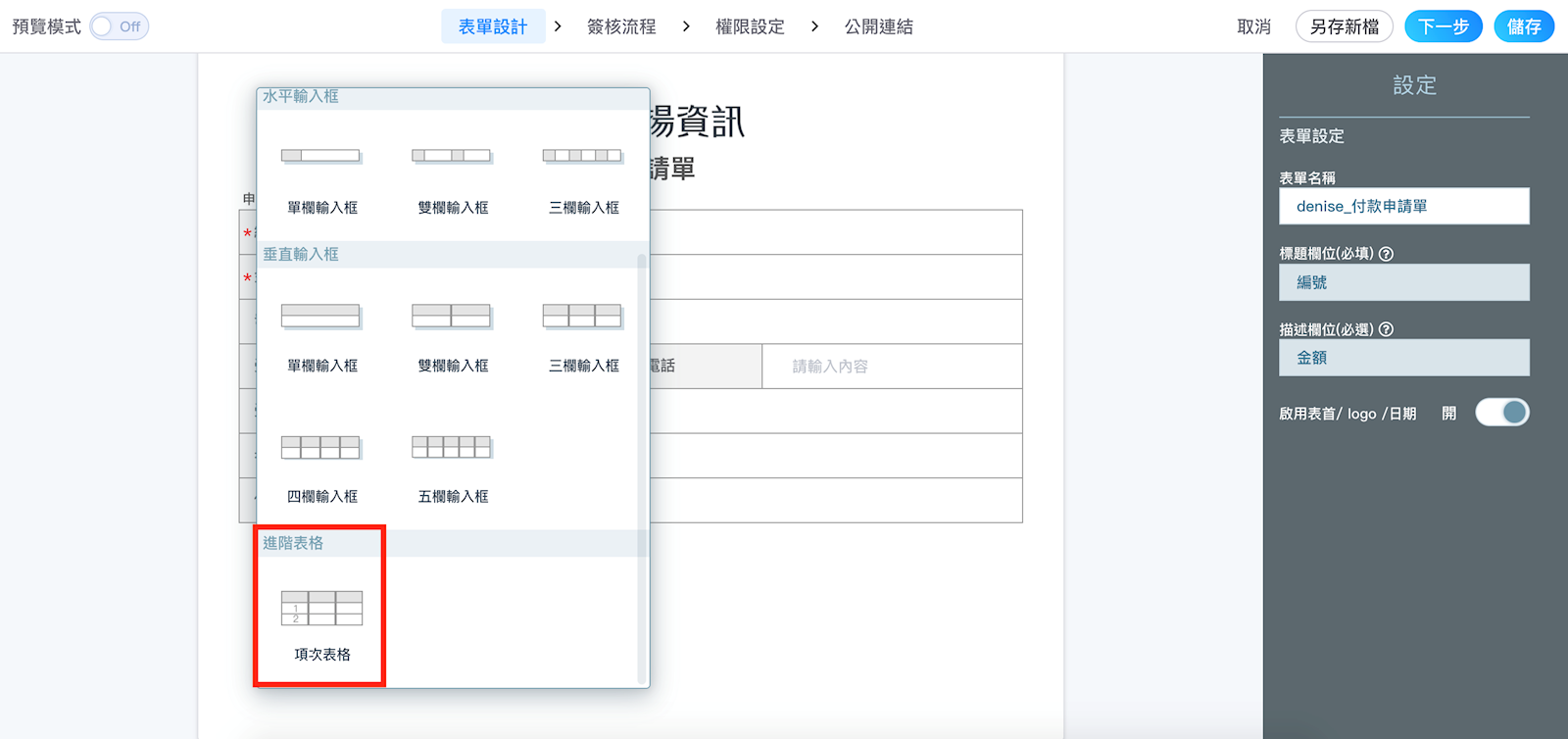Choose vertical single-column input box icon
This screenshot has height=739, width=1568.
321,316
